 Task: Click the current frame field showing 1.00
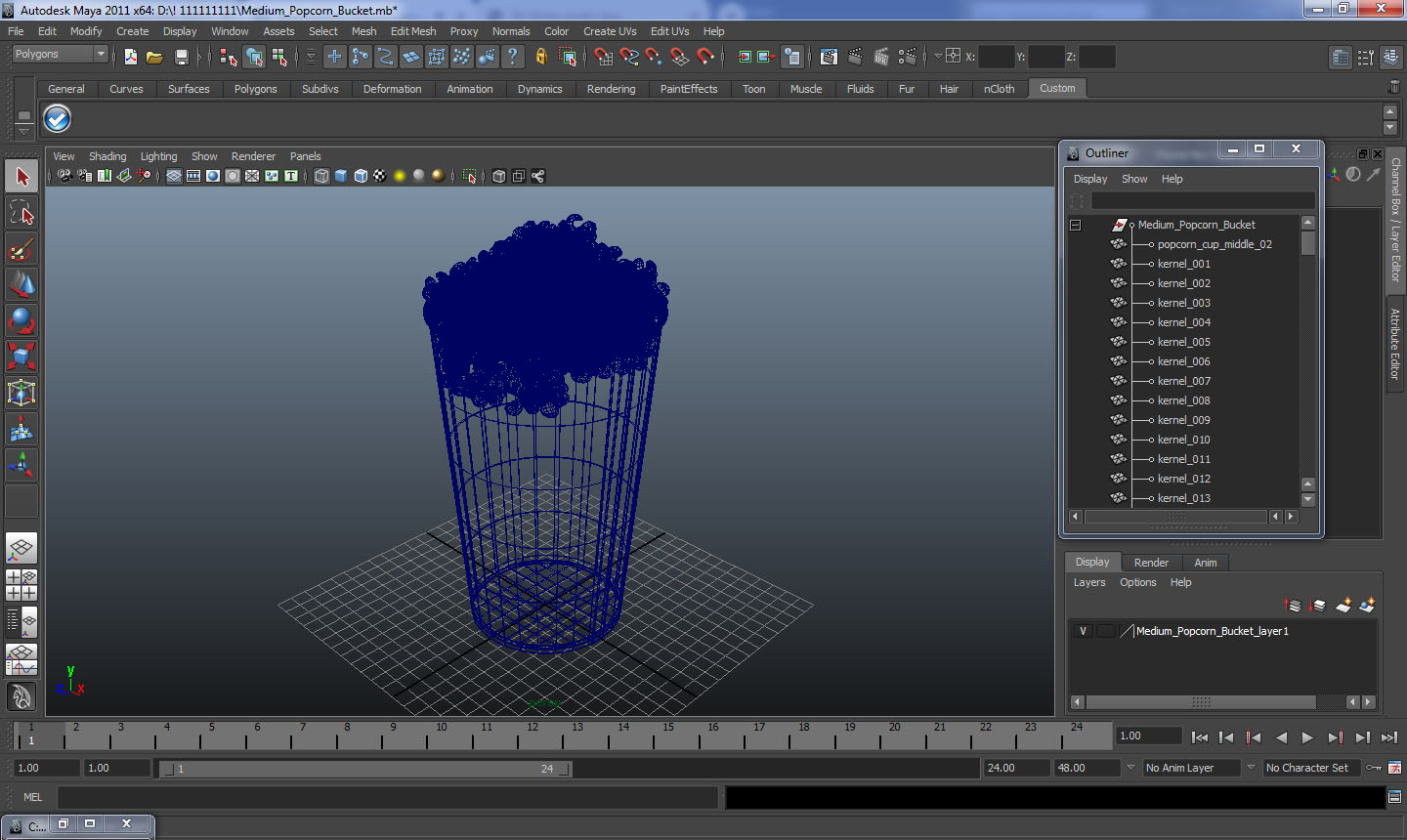point(1149,736)
